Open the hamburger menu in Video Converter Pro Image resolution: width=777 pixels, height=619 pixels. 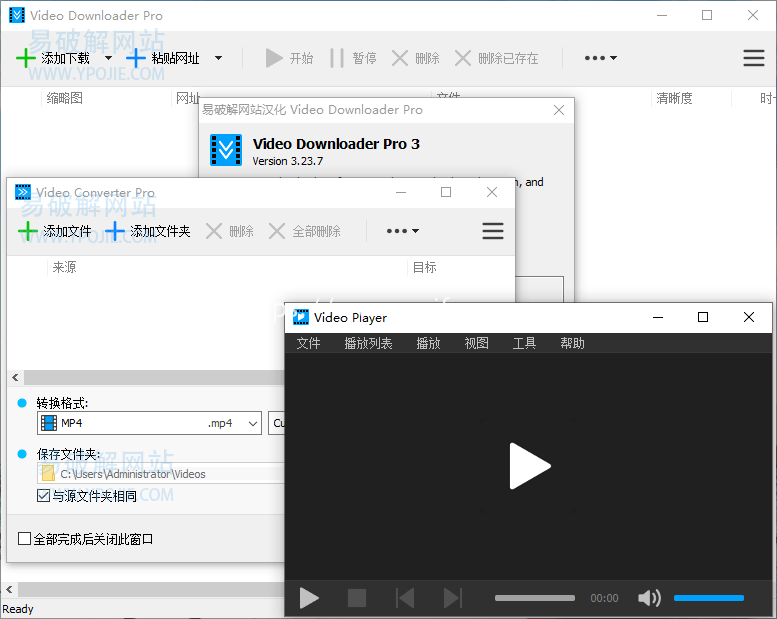[493, 231]
